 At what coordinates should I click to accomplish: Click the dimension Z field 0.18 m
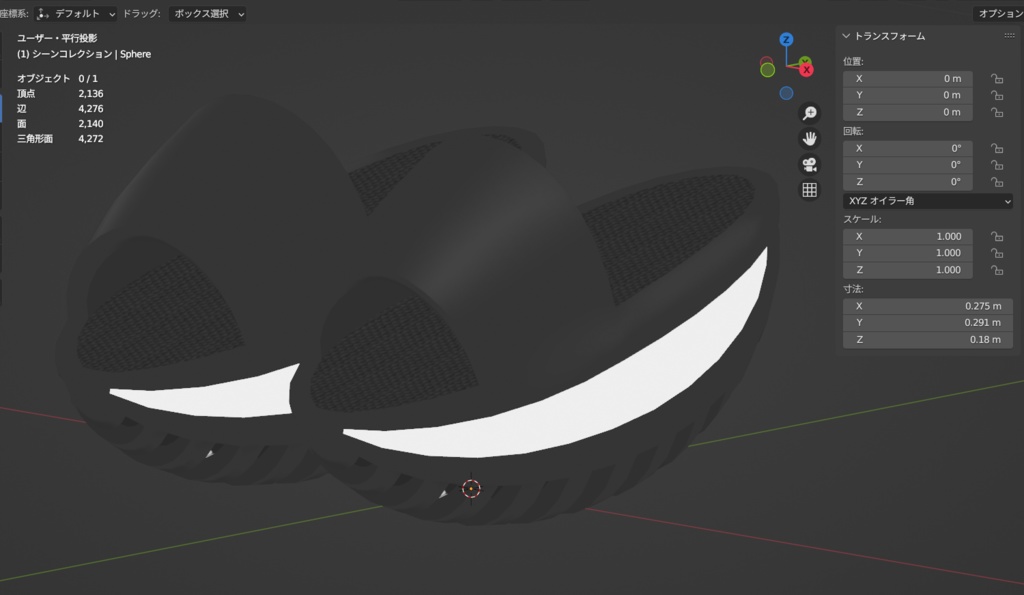[927, 340]
